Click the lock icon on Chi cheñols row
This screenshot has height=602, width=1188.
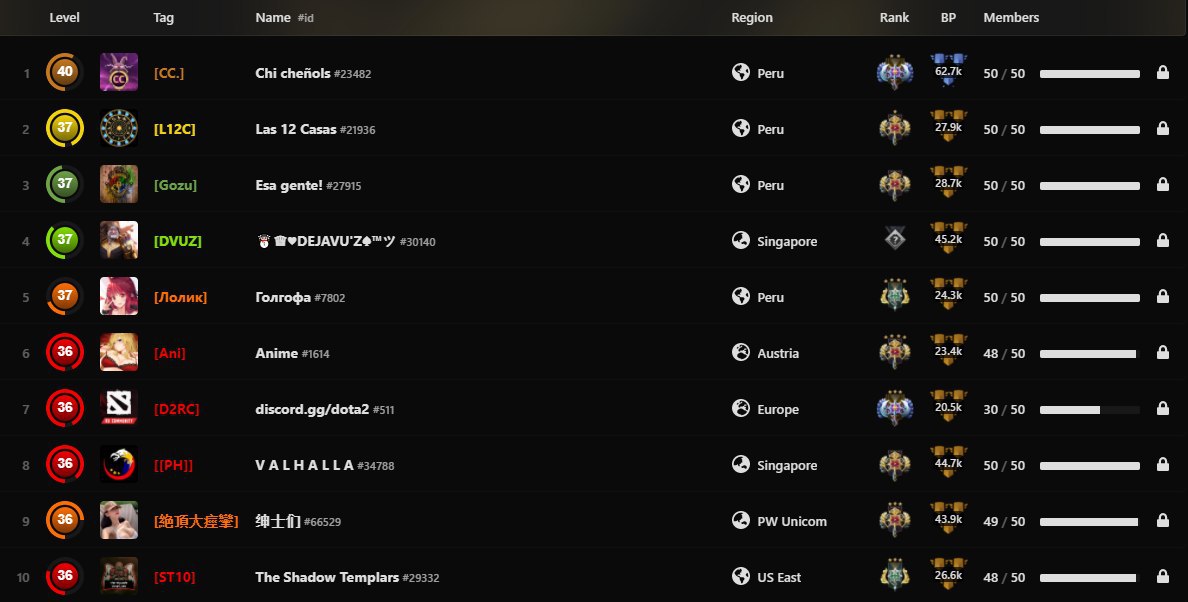(x=1162, y=73)
